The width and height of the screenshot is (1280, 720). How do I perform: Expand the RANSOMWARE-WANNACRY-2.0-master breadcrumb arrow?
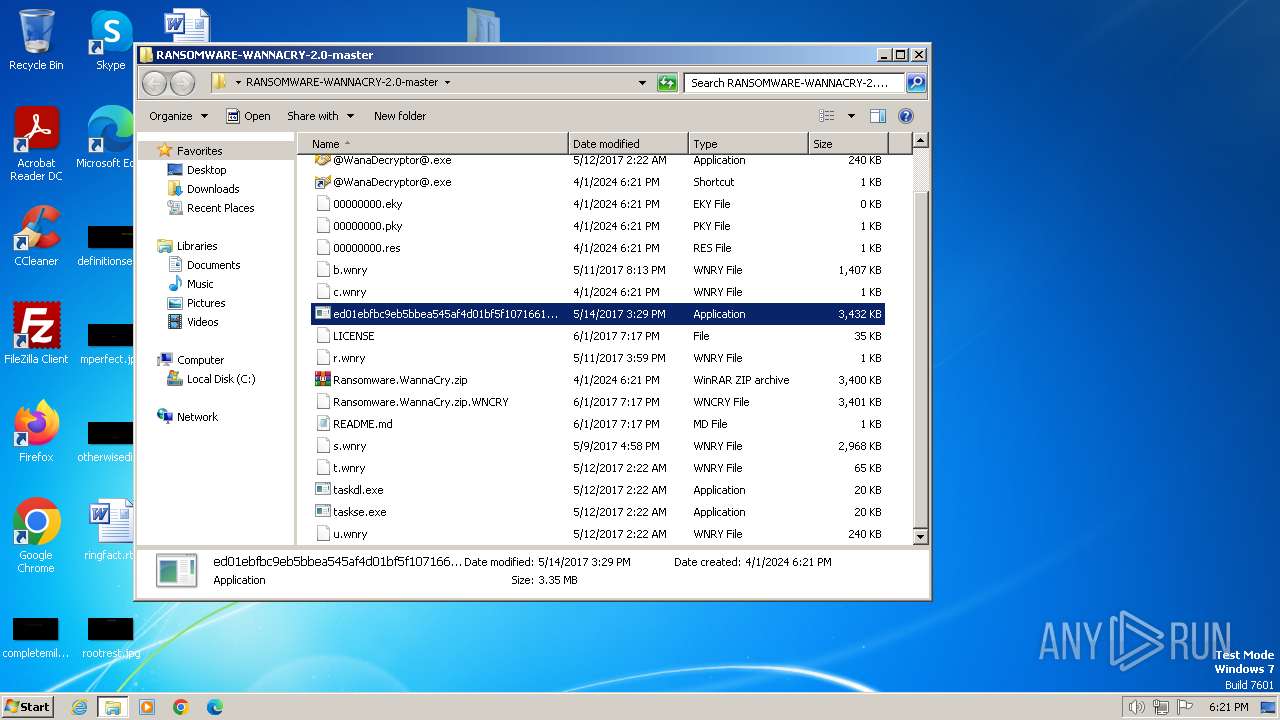447,83
